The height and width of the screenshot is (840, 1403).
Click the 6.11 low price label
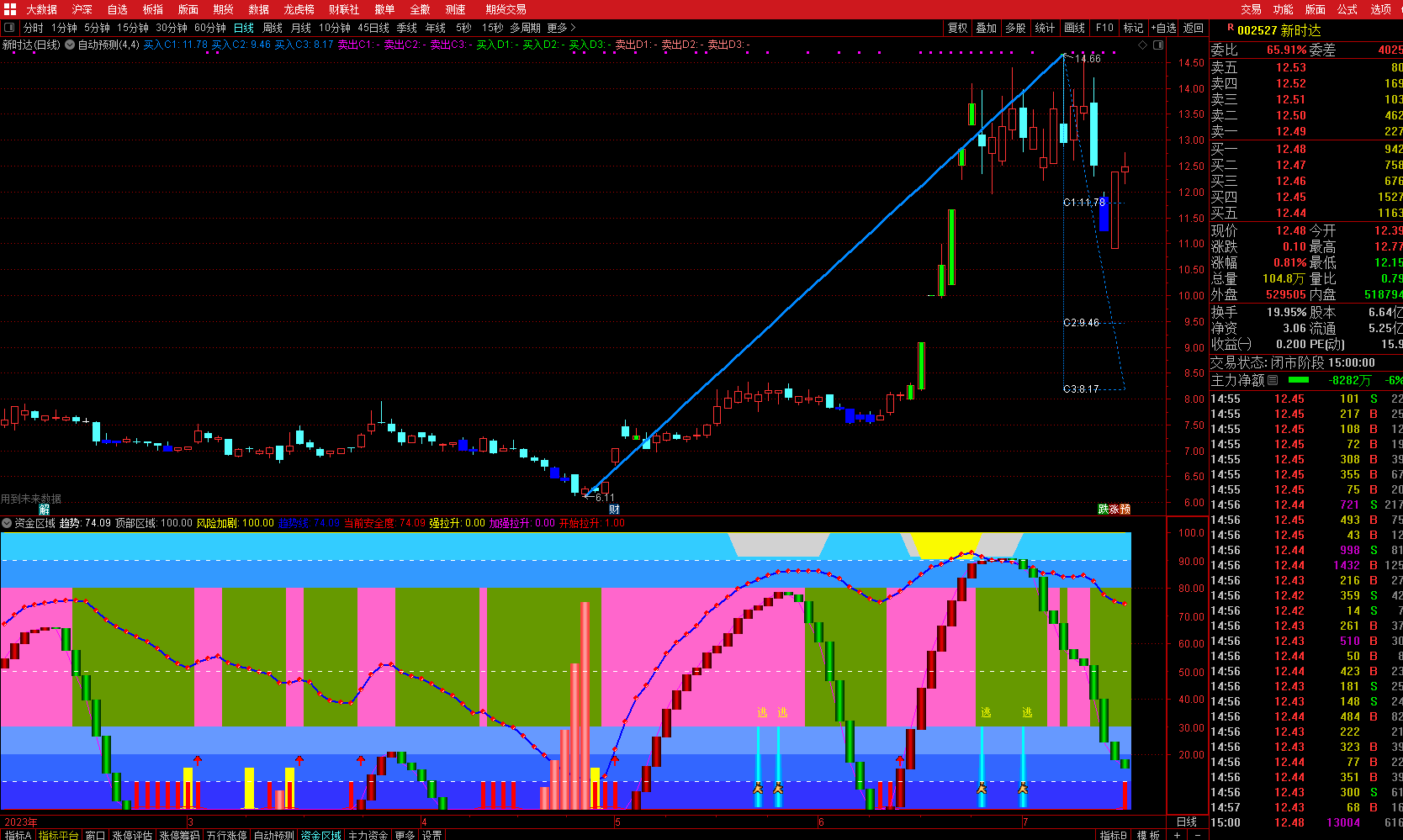coord(605,497)
